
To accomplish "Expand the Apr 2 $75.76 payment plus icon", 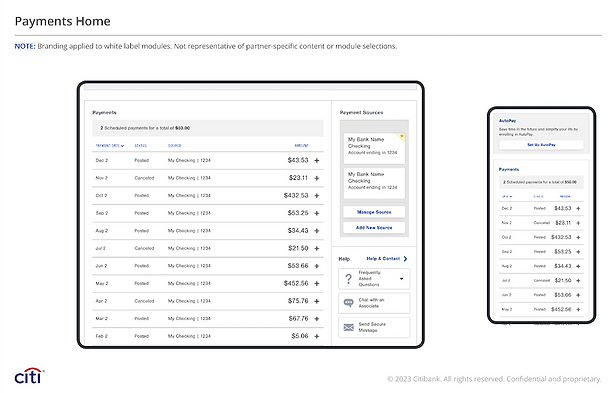I will coord(317,301).
